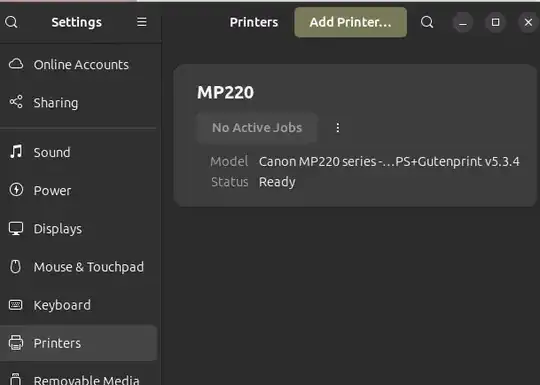
Task: Open Mouse & Touchpad settings
Action: [x=79, y=267]
